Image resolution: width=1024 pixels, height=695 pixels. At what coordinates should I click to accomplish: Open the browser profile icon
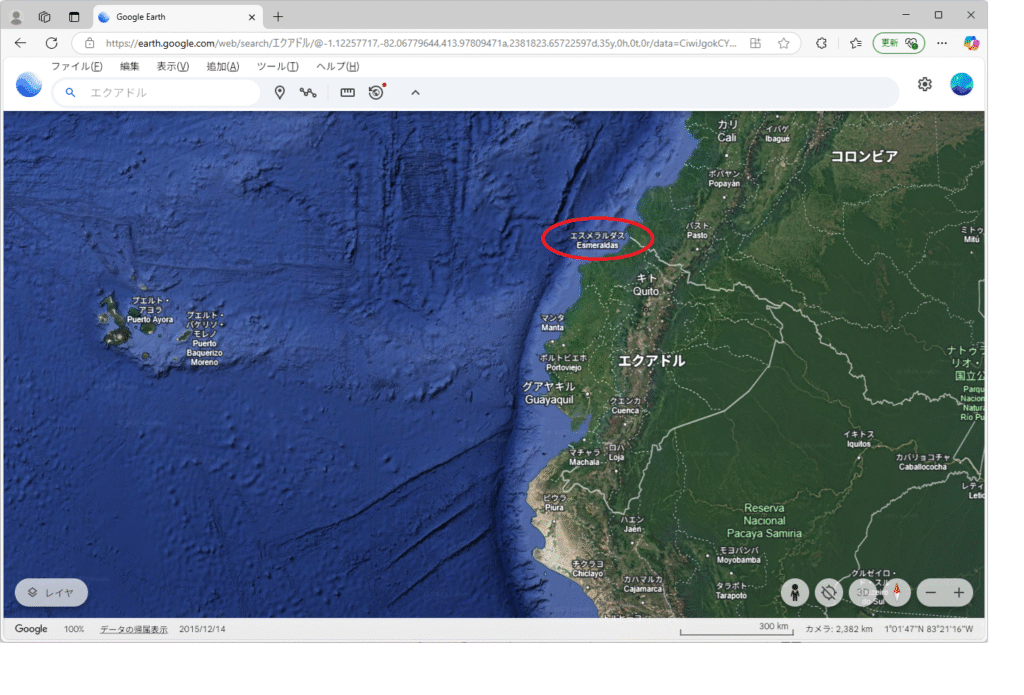[x=16, y=17]
